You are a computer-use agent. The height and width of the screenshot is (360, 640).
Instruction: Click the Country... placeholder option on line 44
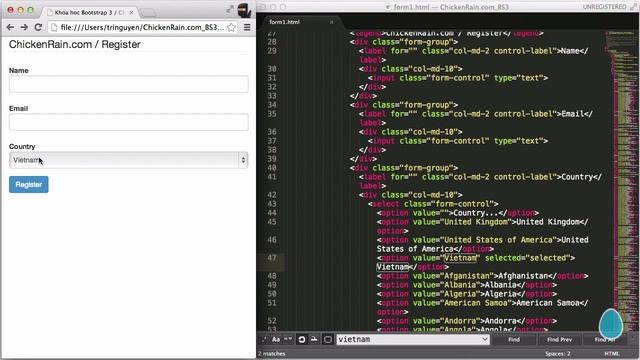[x=458, y=213]
